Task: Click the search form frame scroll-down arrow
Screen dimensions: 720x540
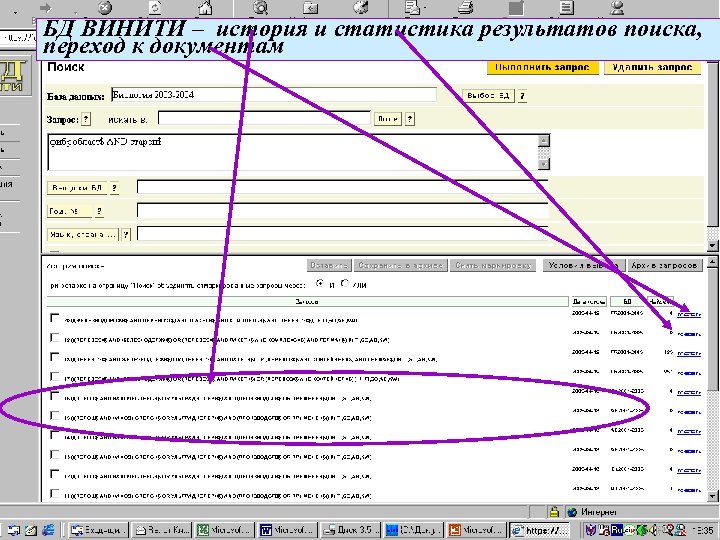Action: (x=712, y=246)
